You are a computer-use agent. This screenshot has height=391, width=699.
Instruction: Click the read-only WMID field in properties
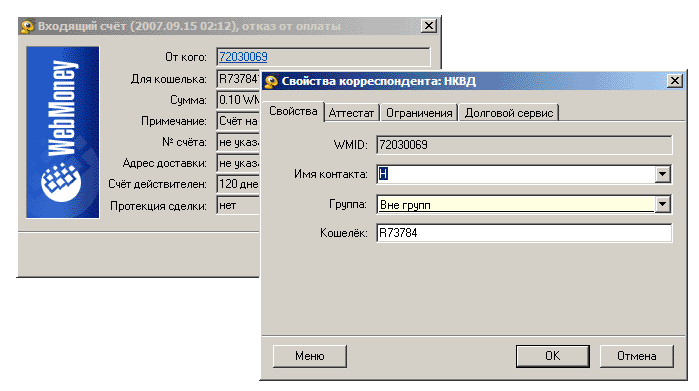pos(524,145)
